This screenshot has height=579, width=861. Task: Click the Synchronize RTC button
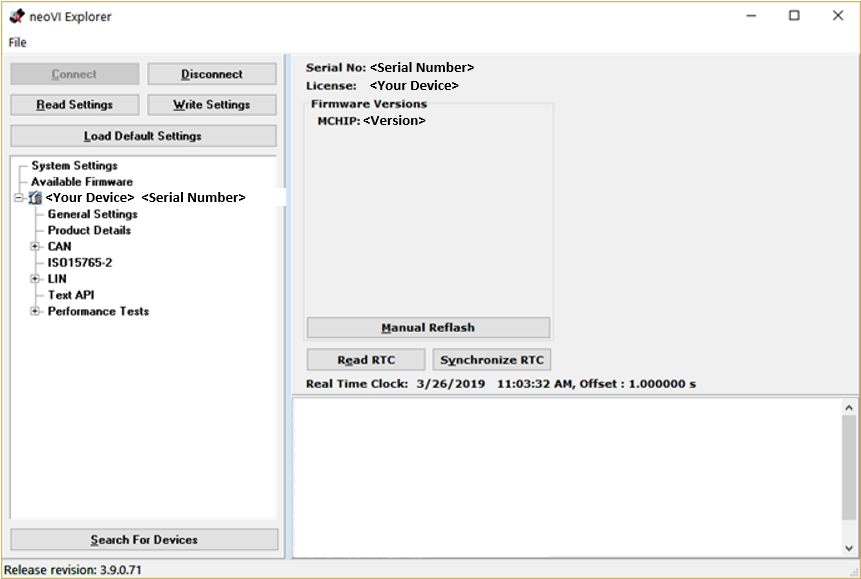[x=492, y=360]
